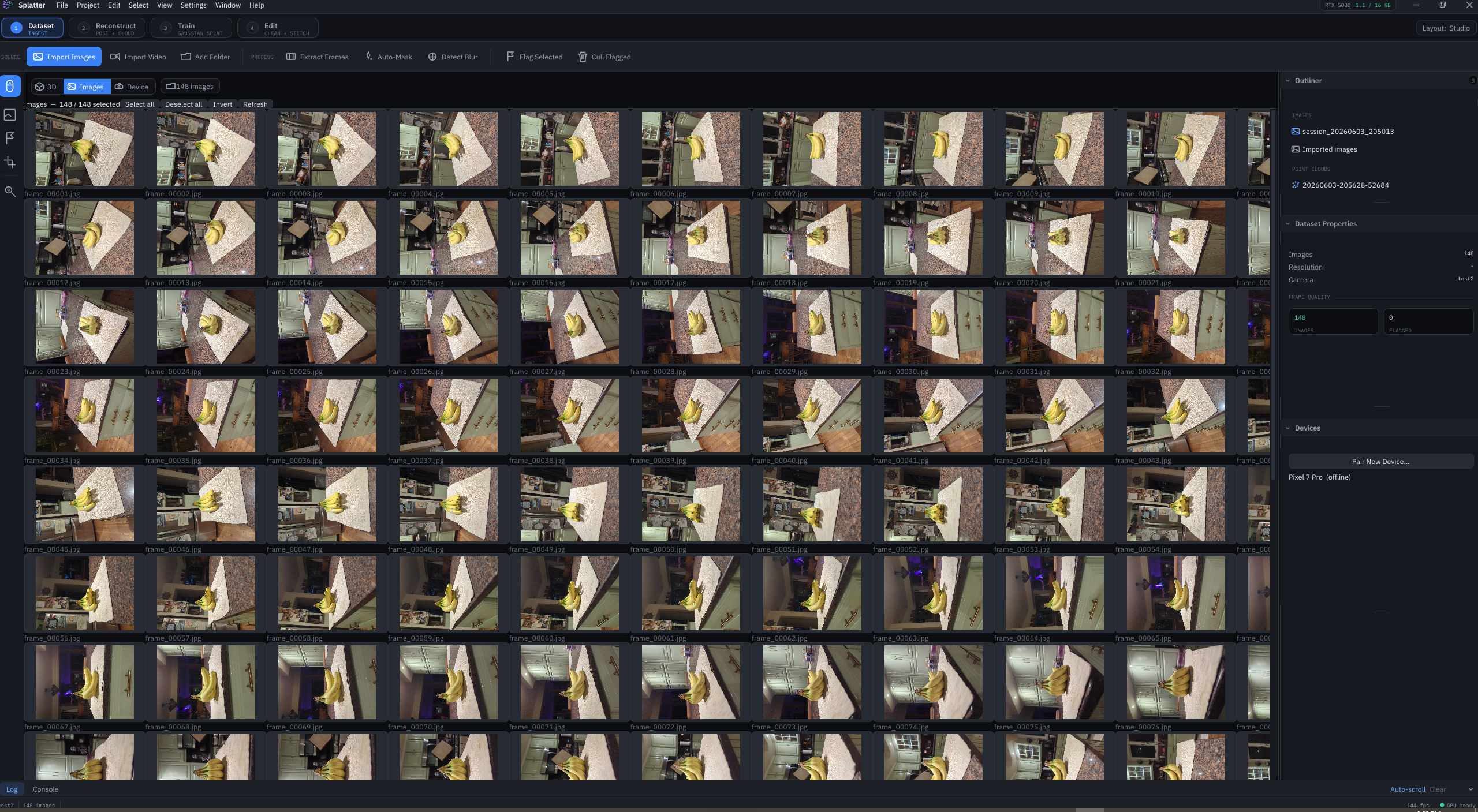The width and height of the screenshot is (1478, 812).
Task: Click Extract Frames in the process toolbar
Action: (x=318, y=57)
